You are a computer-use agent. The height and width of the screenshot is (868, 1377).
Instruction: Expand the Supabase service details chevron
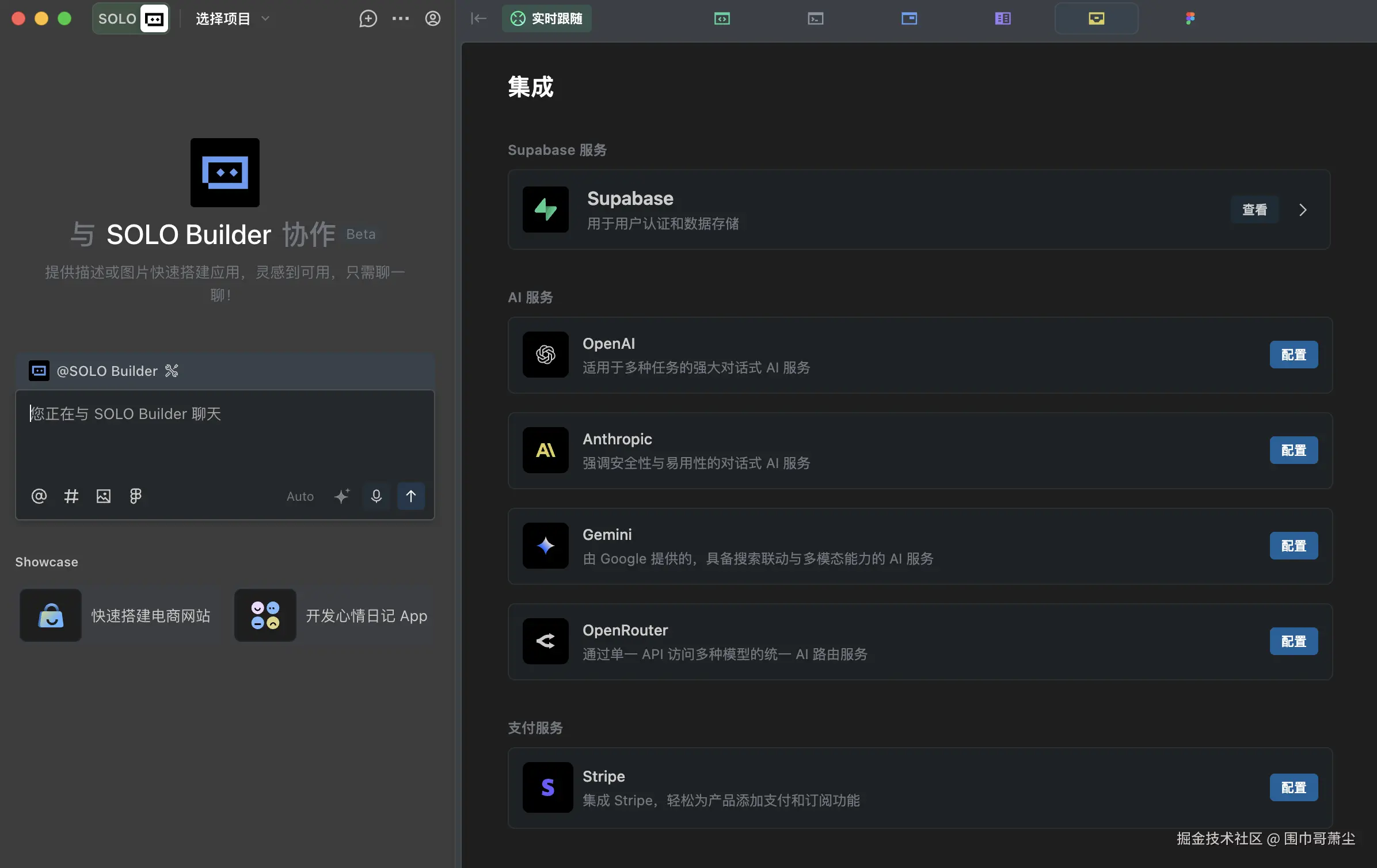tap(1303, 210)
